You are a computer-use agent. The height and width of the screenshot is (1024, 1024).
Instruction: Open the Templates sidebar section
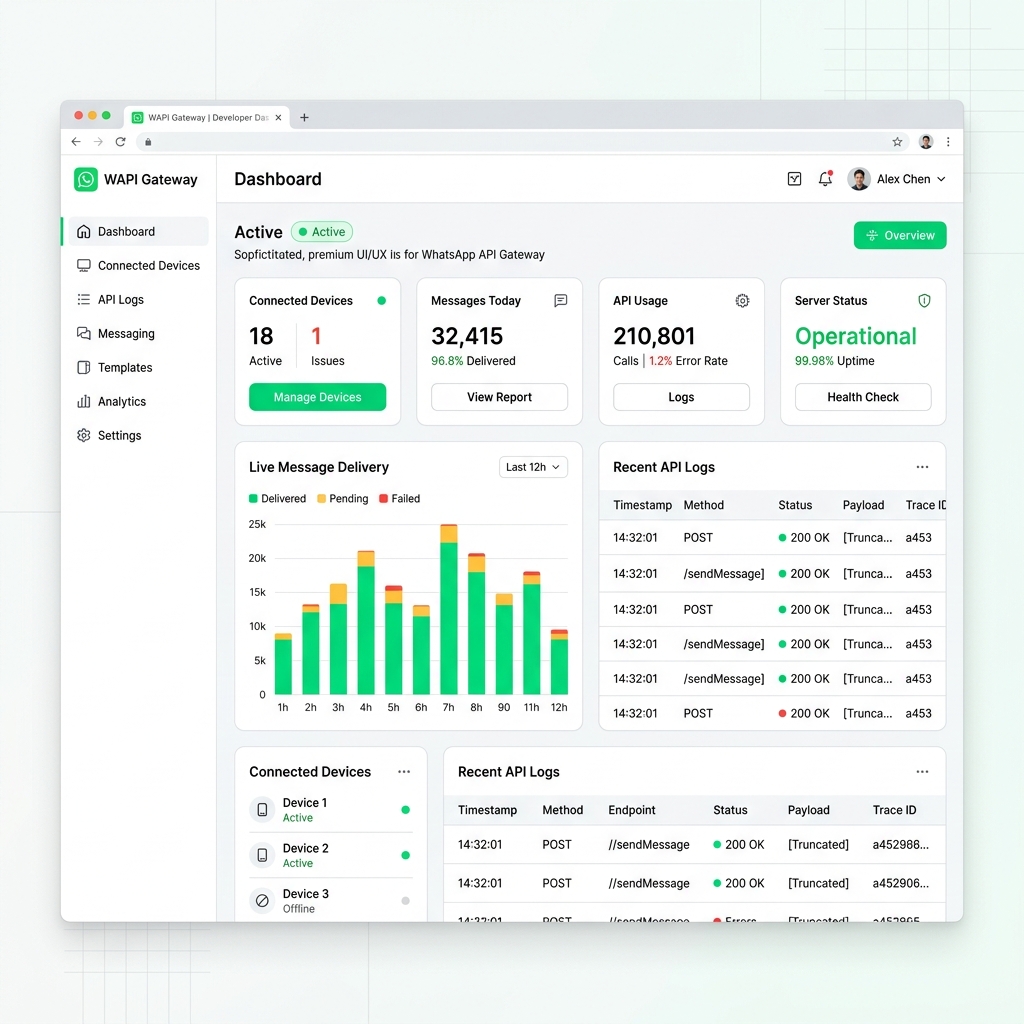click(138, 367)
